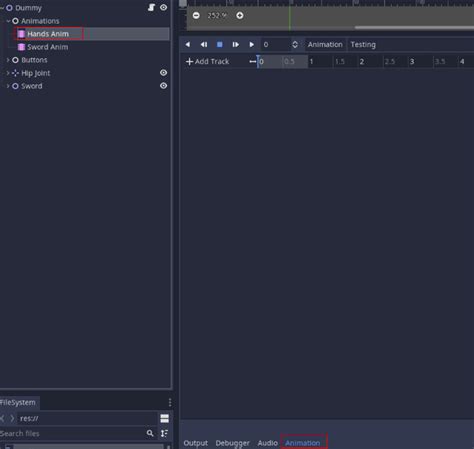The image size is (474, 449).
Task: Hide the Hip Joint node
Action: click(163, 73)
